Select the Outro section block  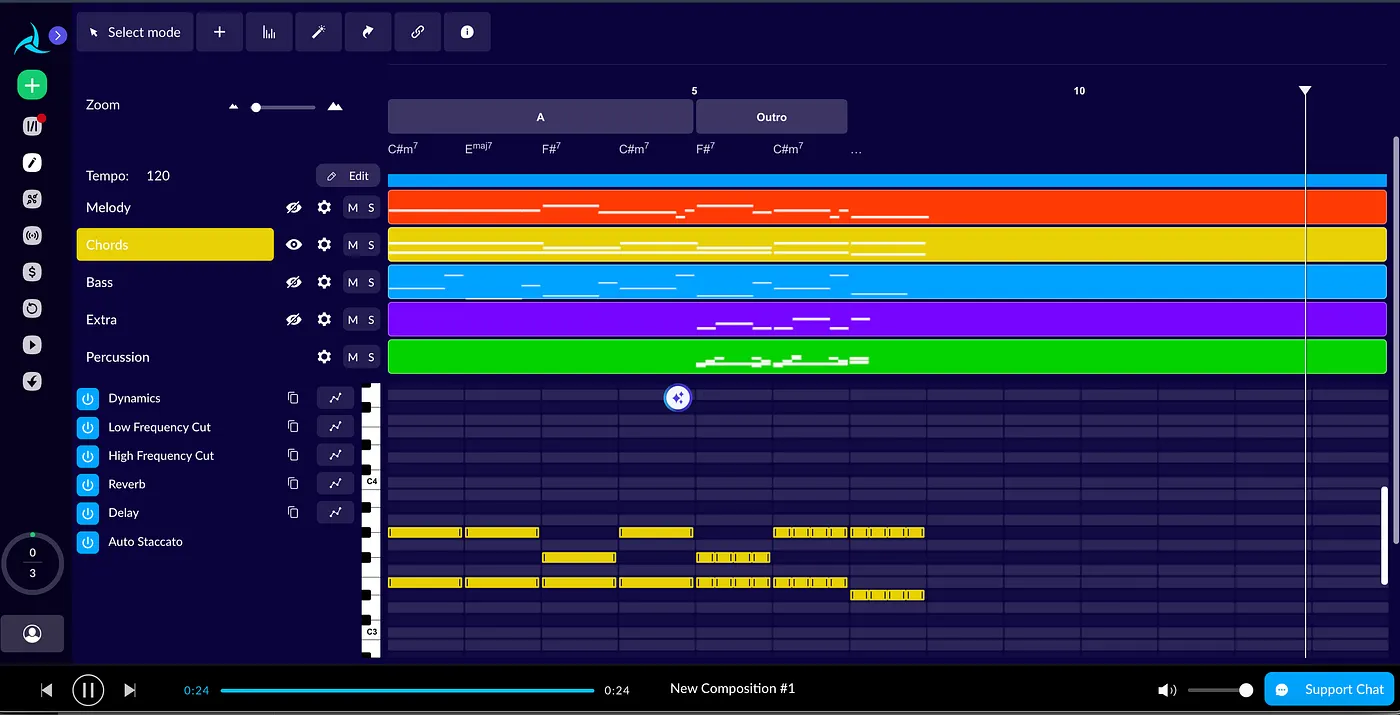pos(771,117)
